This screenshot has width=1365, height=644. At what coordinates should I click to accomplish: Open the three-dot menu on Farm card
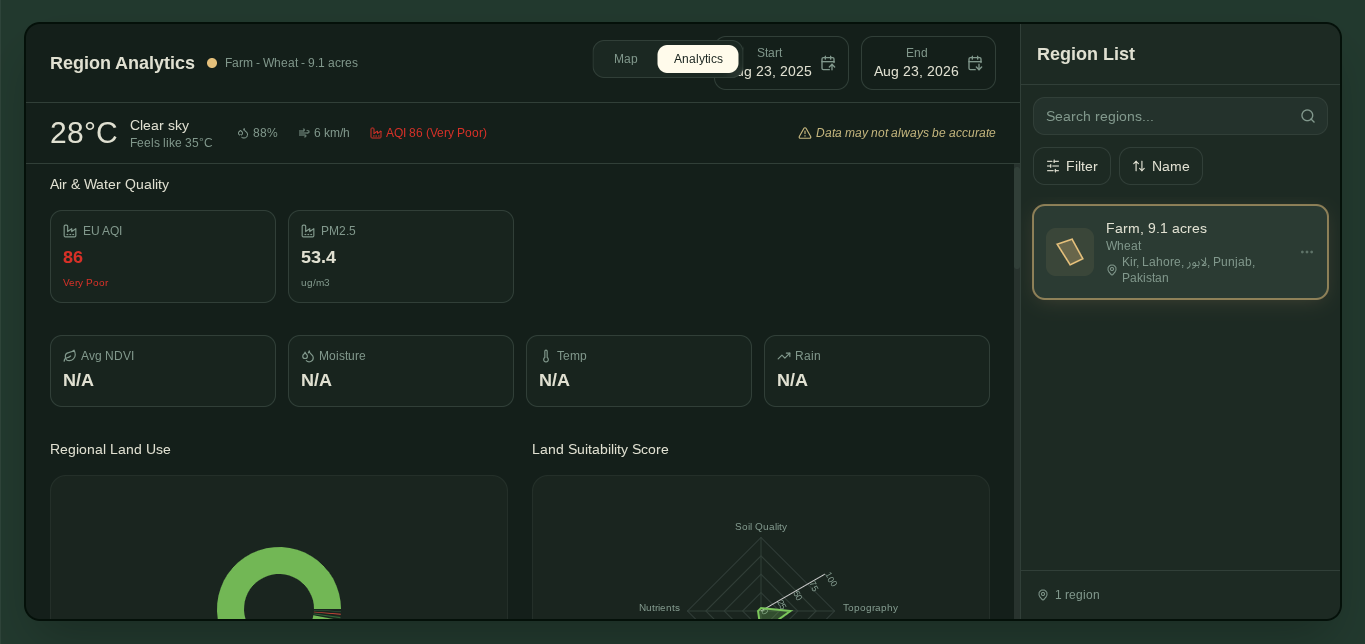tap(1307, 252)
